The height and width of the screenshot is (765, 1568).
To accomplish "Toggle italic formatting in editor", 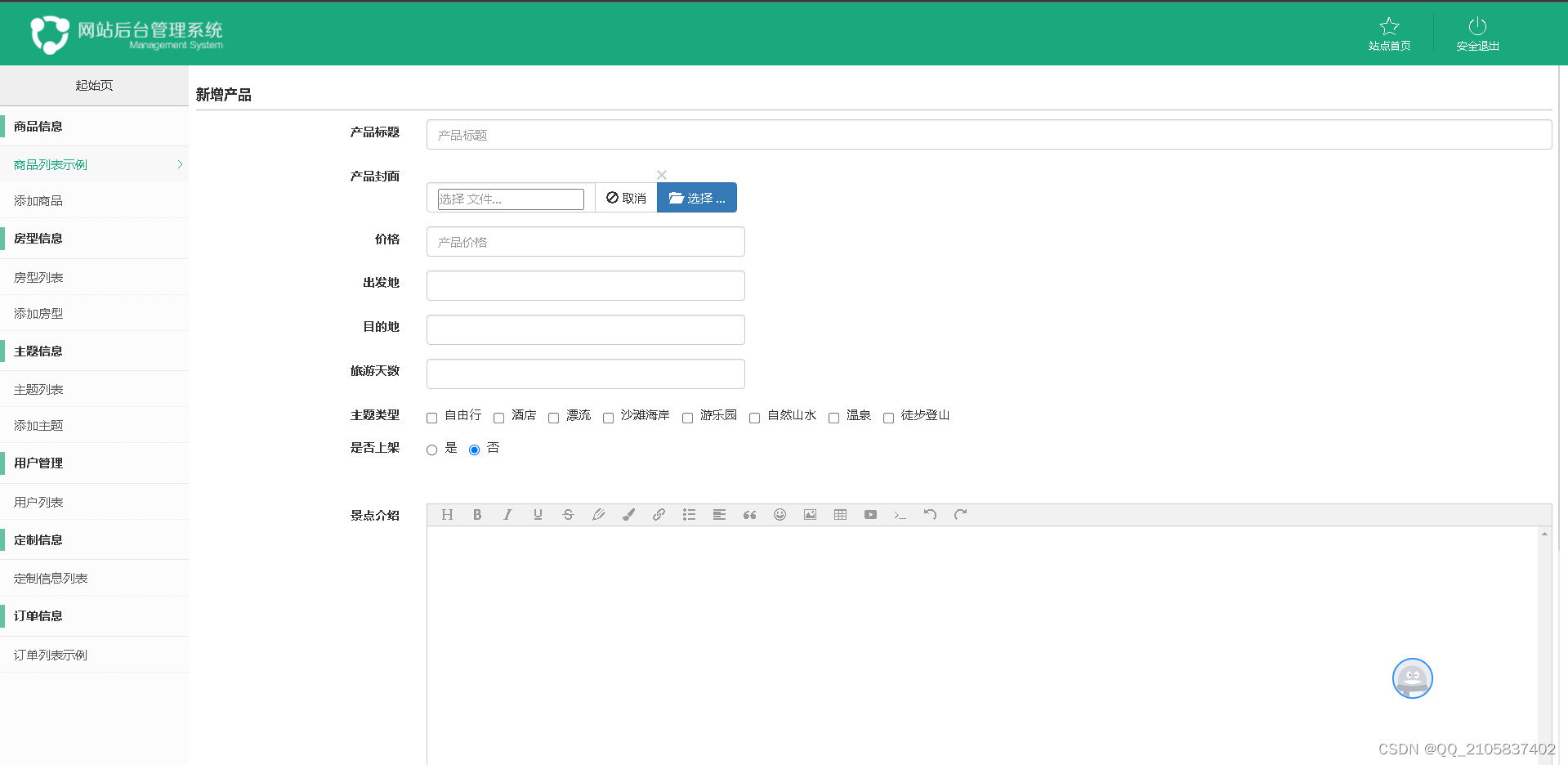I will tap(507, 515).
